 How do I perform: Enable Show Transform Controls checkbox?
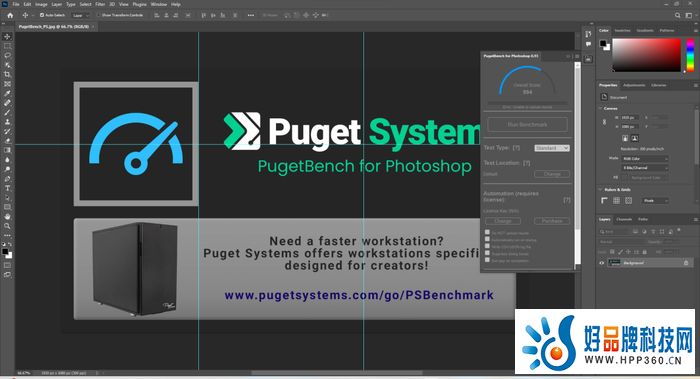[x=99, y=15]
